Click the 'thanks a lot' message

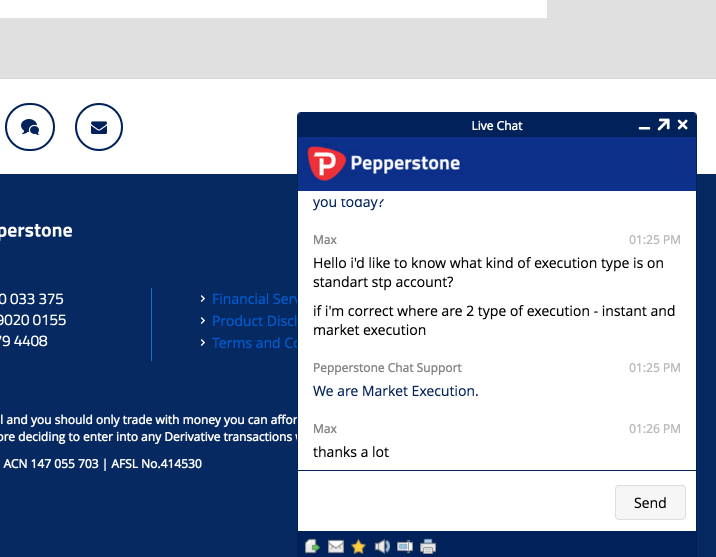(351, 452)
